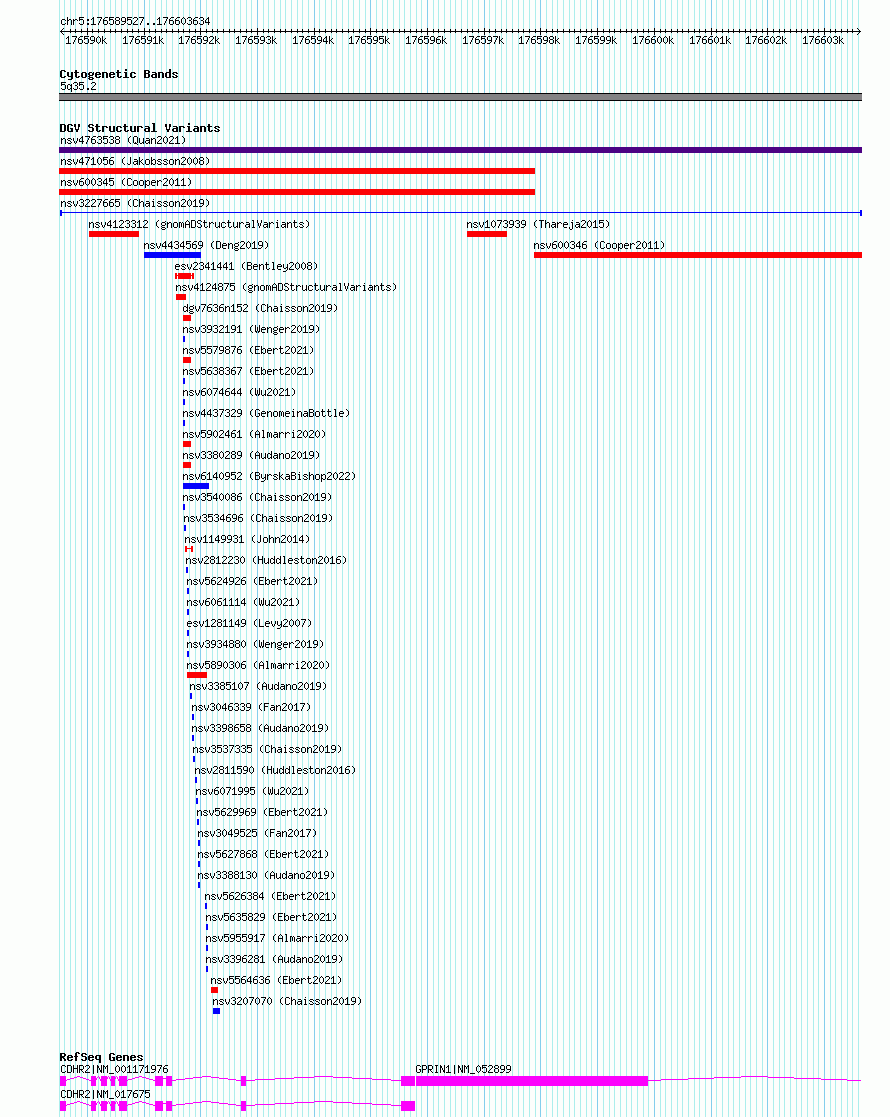This screenshot has width=890, height=1117.
Task: Select nsv5579876 (Ebert2021) label
Action: pyautogui.click(x=248, y=350)
